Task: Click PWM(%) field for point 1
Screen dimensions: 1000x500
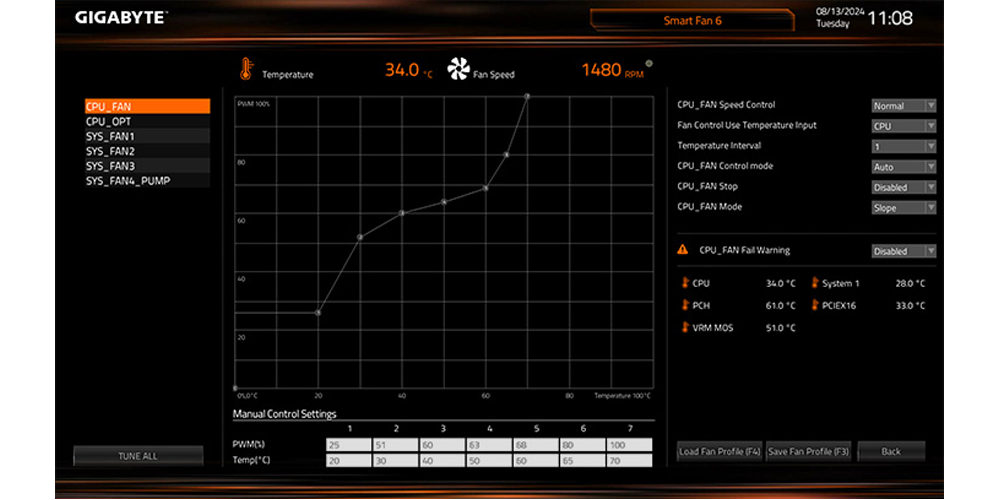Action: coord(349,445)
